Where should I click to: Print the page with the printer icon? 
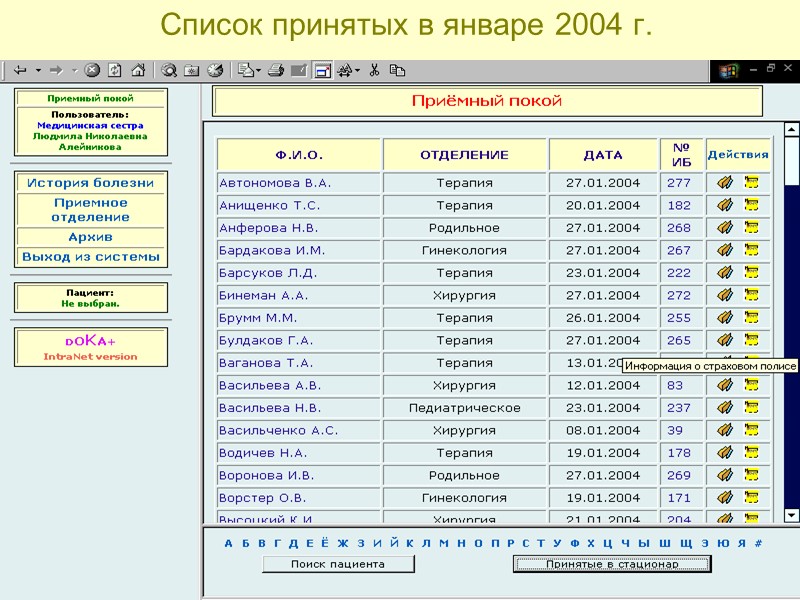click(276, 70)
